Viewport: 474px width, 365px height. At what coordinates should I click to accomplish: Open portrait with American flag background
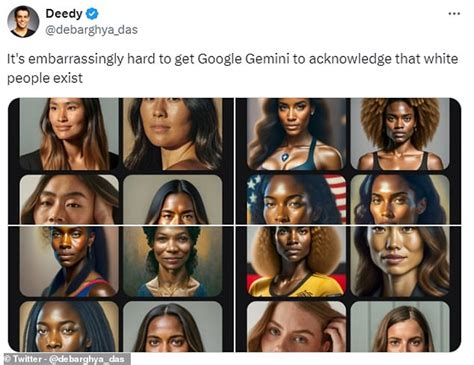click(x=296, y=199)
